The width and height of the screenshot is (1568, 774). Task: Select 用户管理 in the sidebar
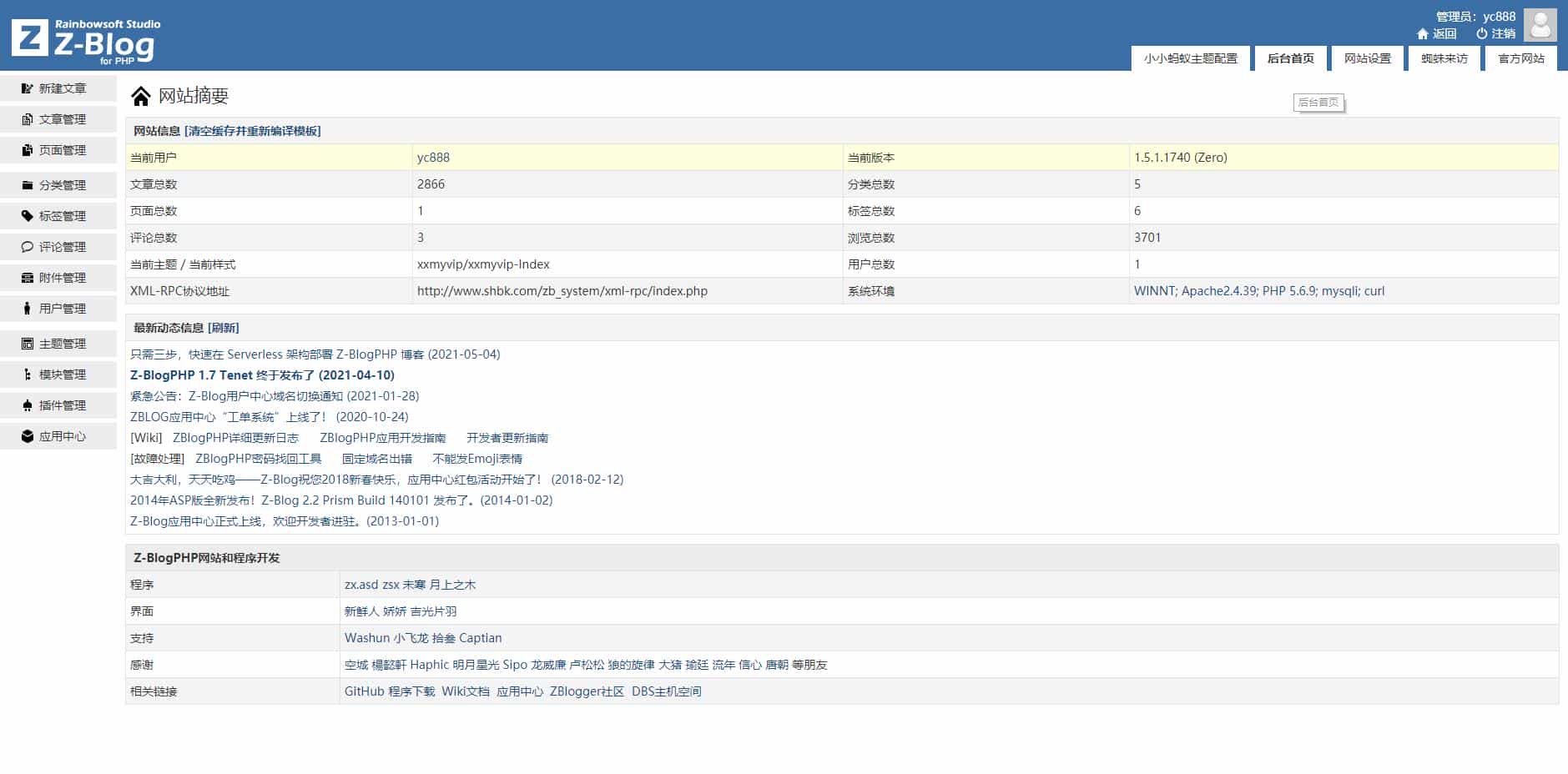[58, 309]
